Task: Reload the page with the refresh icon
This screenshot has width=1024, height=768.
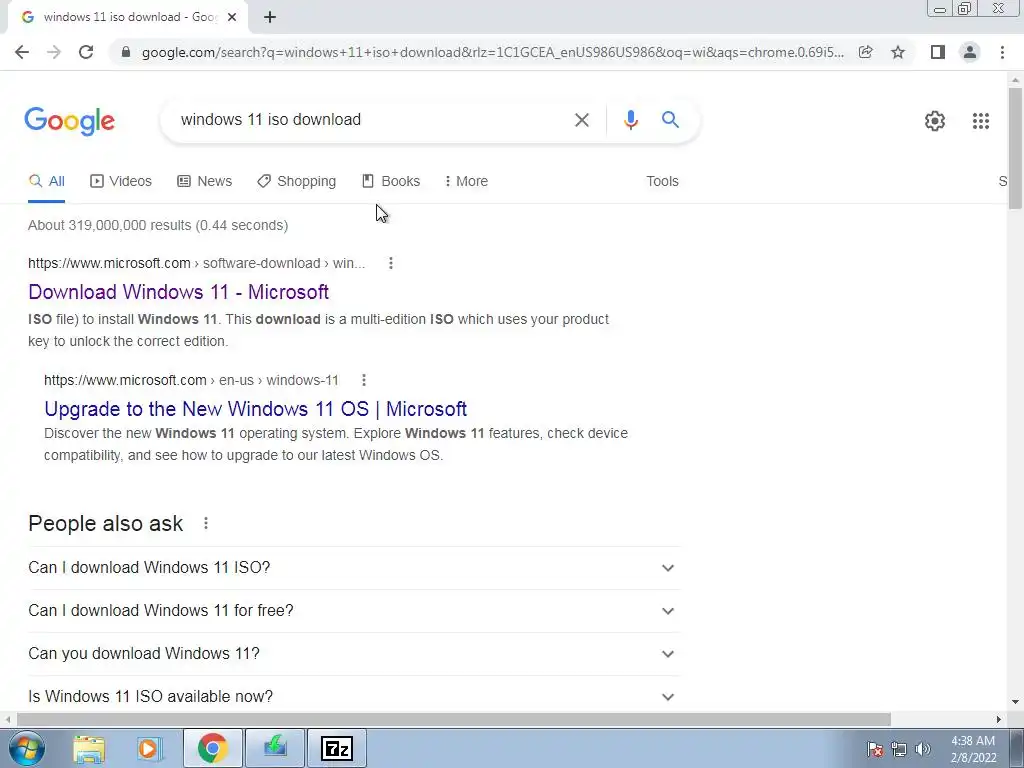Action: click(86, 52)
